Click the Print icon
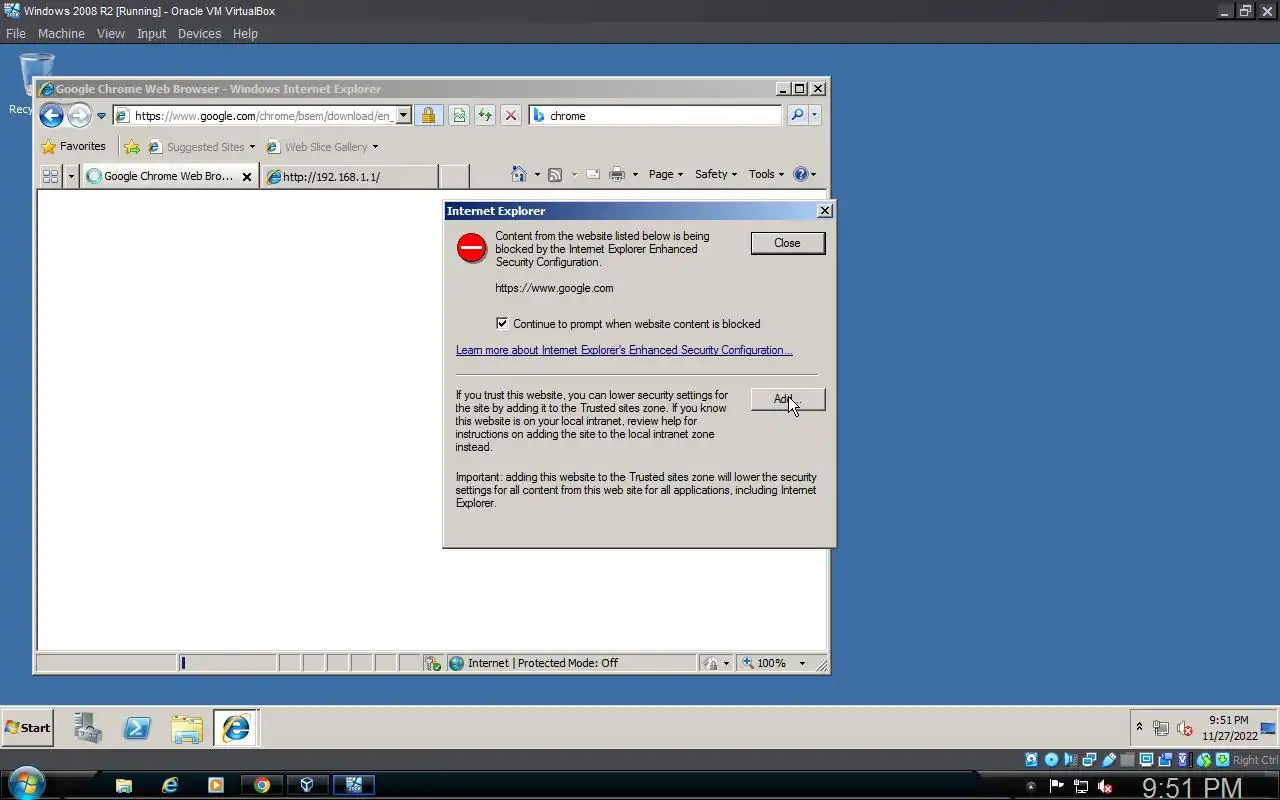 pos(617,174)
